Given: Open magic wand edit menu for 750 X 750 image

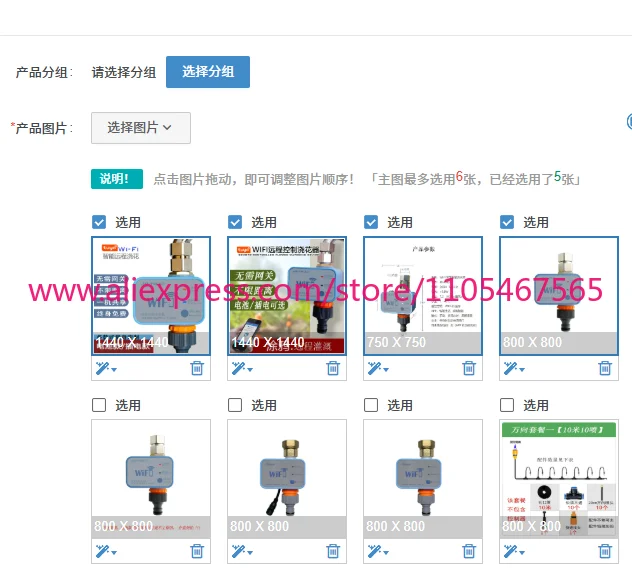Looking at the screenshot, I should [378, 368].
